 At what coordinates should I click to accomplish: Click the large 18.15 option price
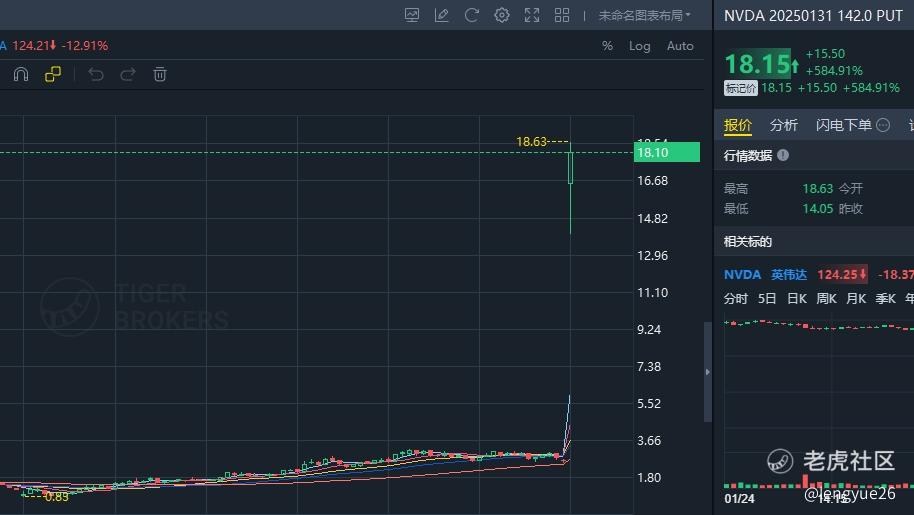(x=757, y=64)
